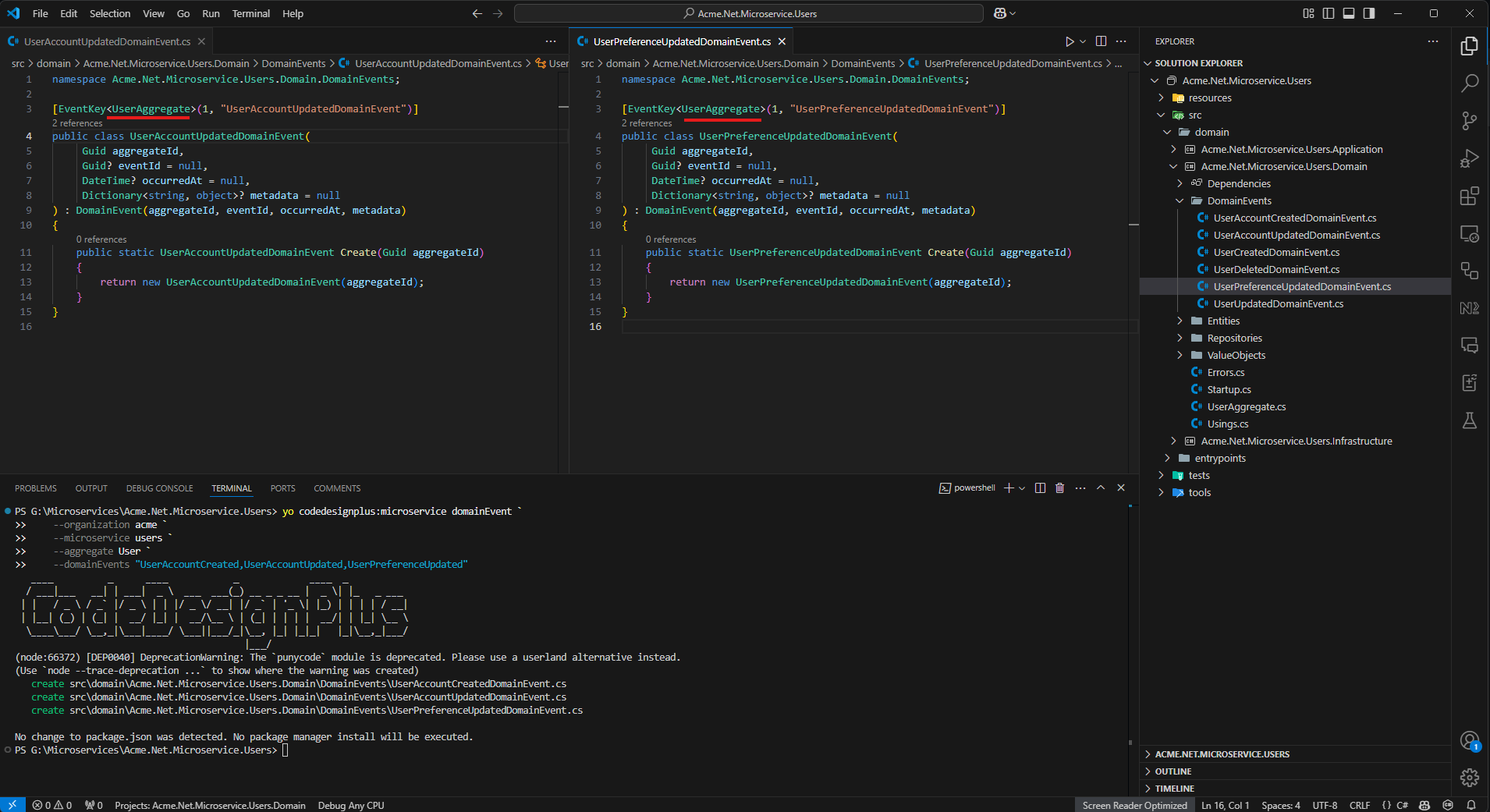
Task: Open the Copilot chat icon in title bar
Action: 1000,13
